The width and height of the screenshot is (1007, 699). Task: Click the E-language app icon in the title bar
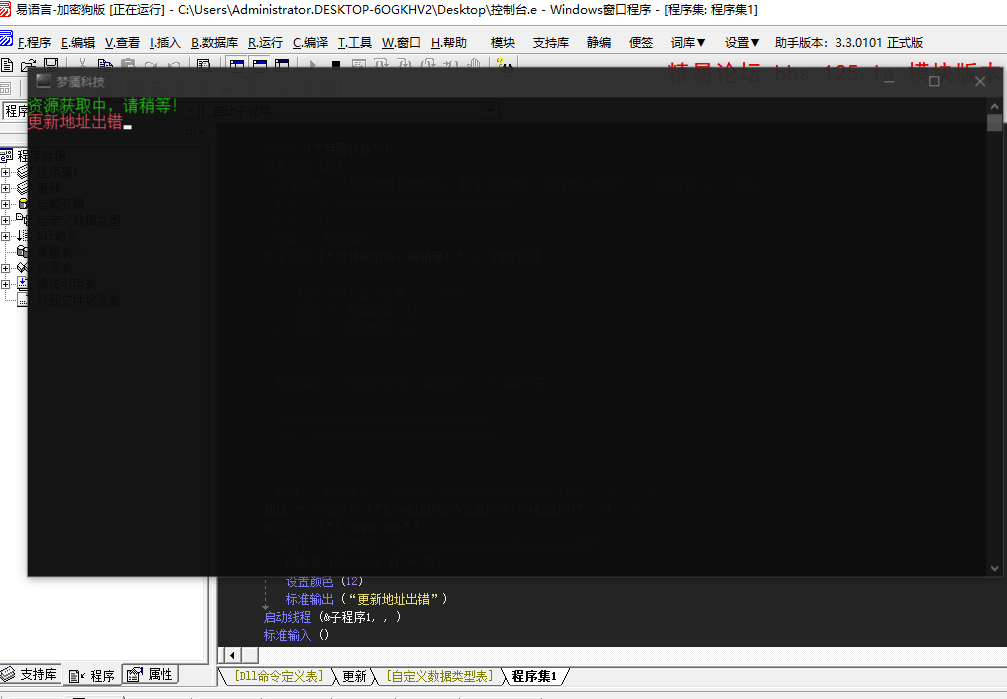6,9
